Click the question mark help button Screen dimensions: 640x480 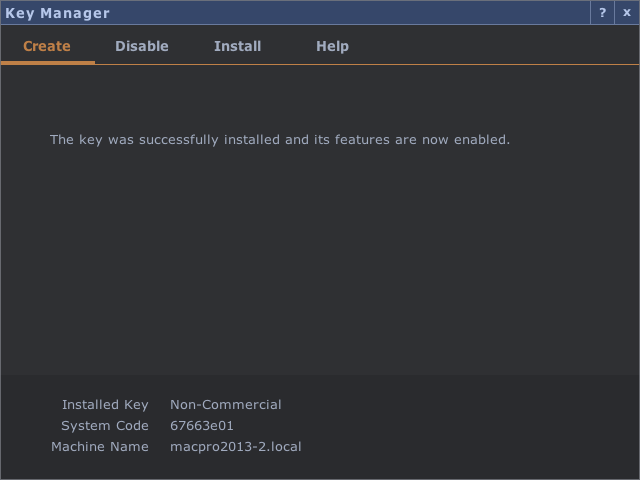pos(602,13)
